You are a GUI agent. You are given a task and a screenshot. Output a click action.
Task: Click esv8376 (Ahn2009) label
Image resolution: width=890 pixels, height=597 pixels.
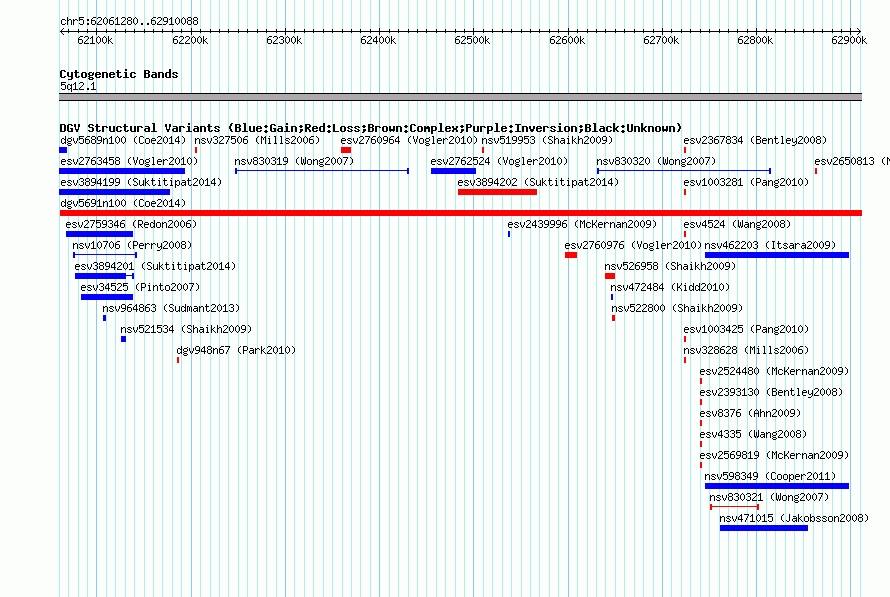click(750, 413)
